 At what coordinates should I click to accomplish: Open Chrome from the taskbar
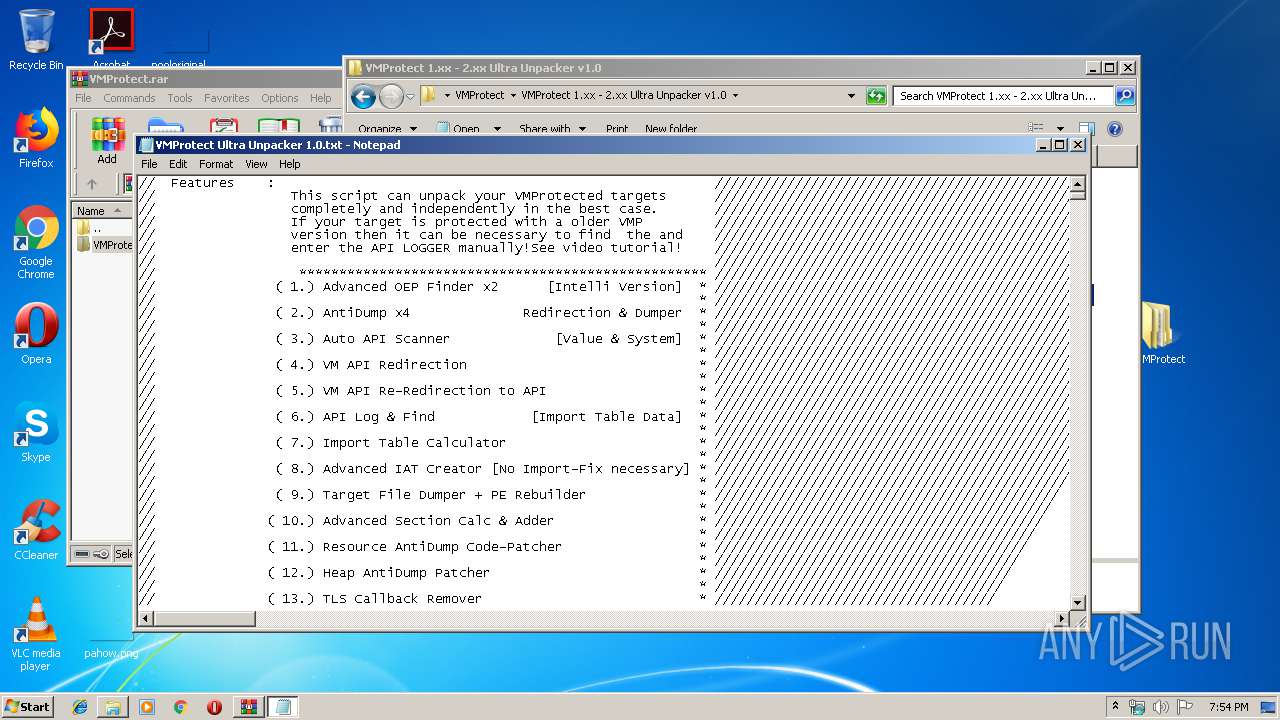coord(180,707)
